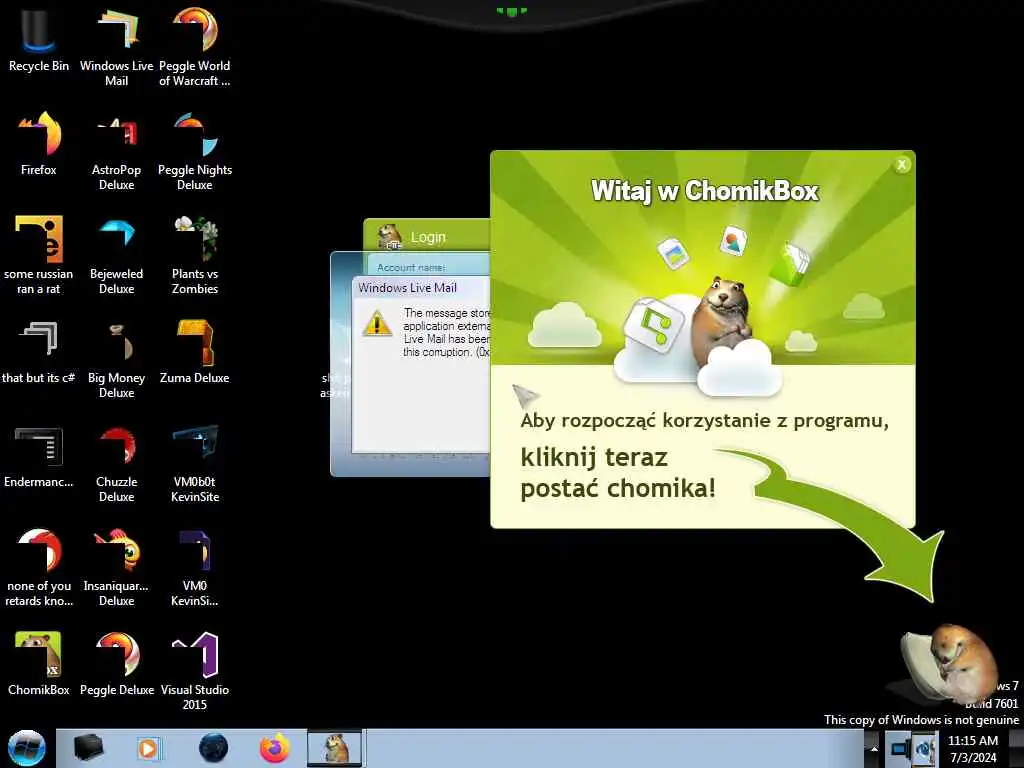This screenshot has width=1024, height=768.
Task: Close the Witaj w ChomikBox welcome popup
Action: click(902, 165)
